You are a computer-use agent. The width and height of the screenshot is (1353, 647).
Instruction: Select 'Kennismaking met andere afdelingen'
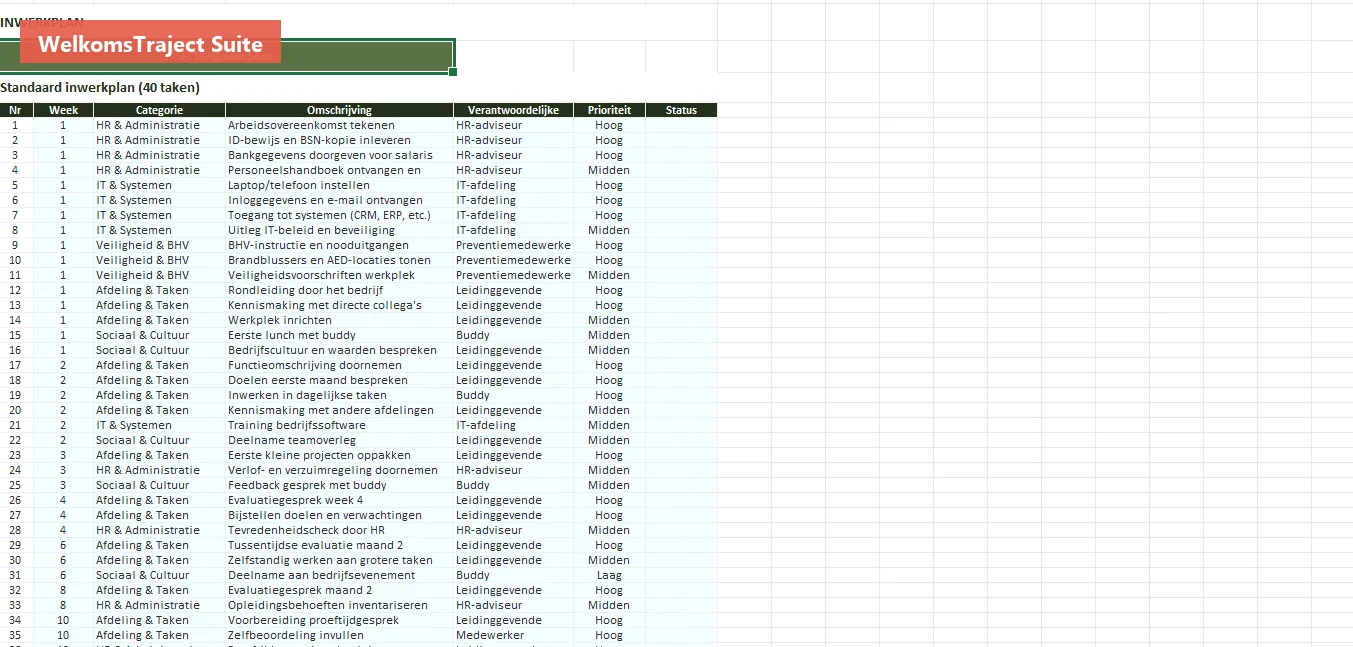tap(340, 410)
